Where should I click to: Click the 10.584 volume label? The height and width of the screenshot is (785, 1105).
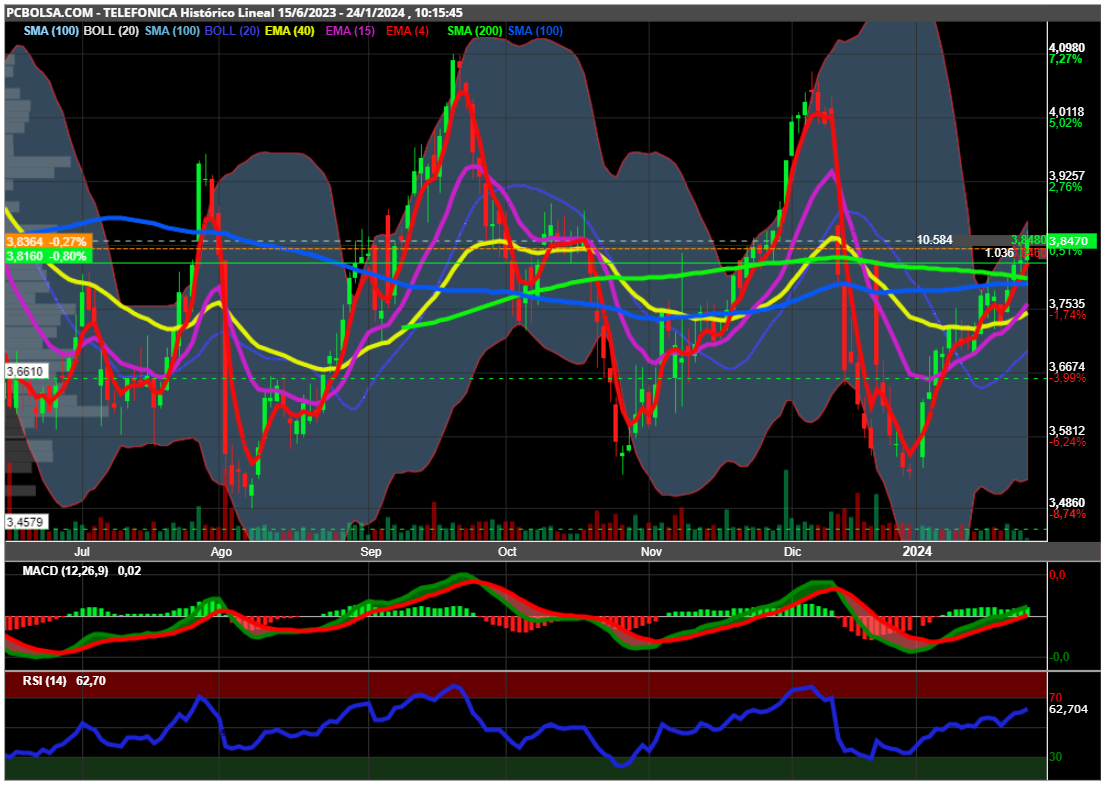(934, 240)
